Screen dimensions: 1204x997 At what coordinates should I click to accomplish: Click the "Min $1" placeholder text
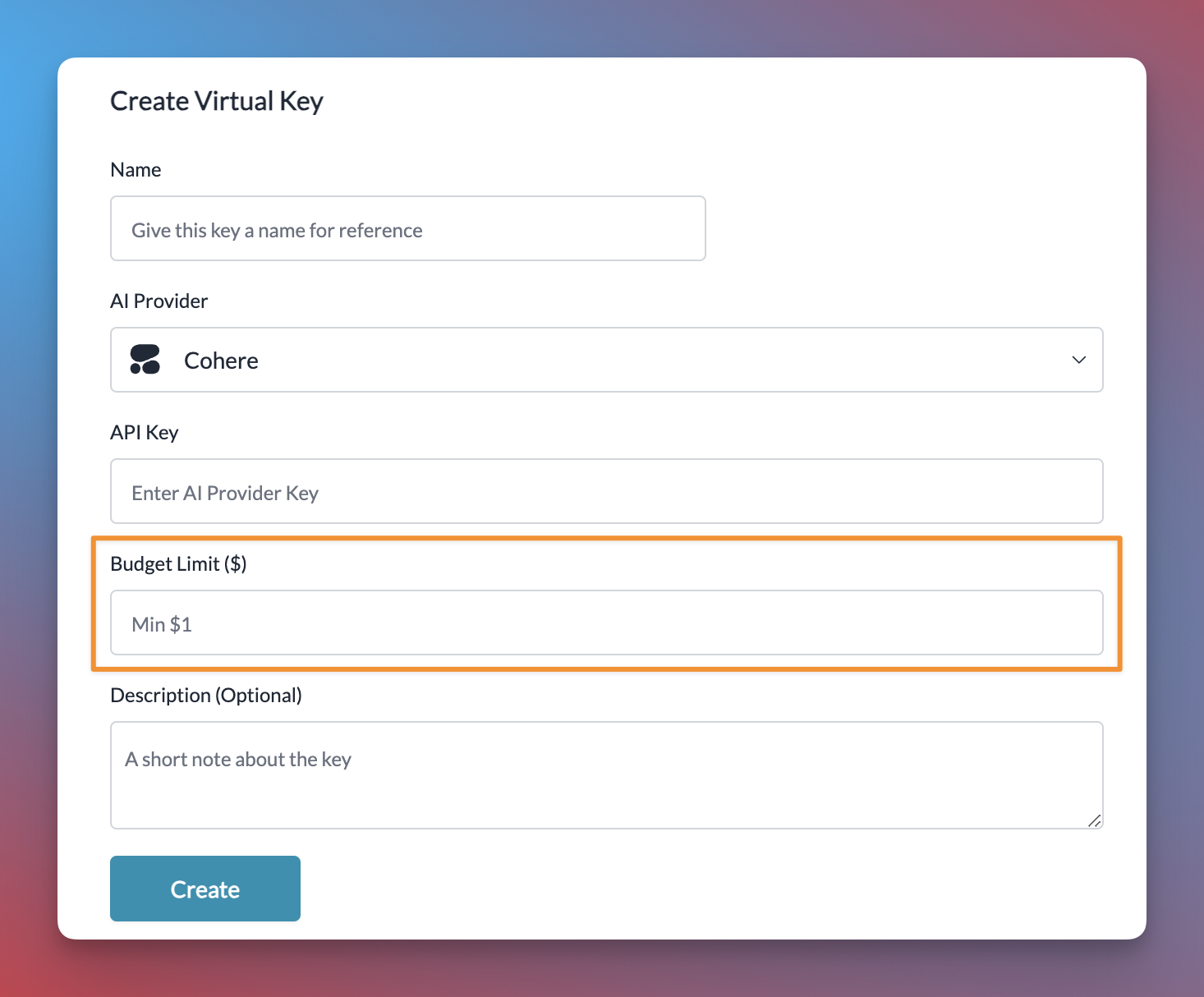(162, 625)
